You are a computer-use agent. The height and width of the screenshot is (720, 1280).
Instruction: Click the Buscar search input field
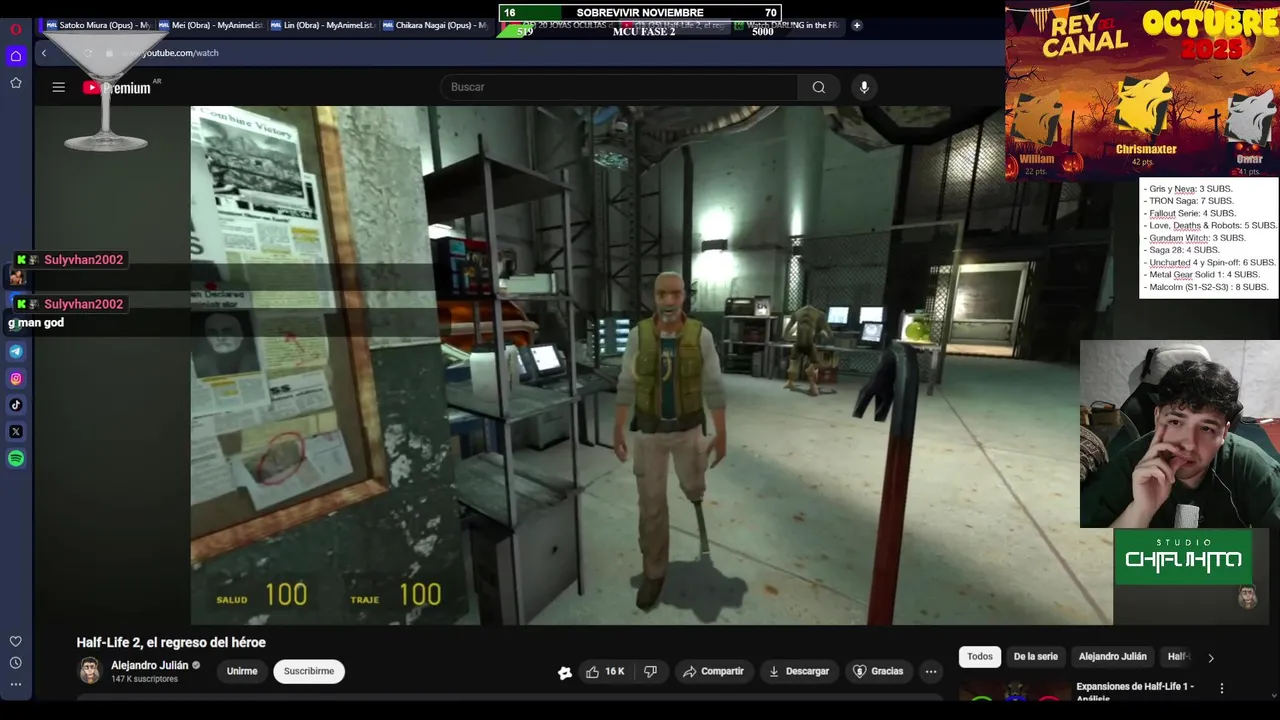click(x=619, y=87)
